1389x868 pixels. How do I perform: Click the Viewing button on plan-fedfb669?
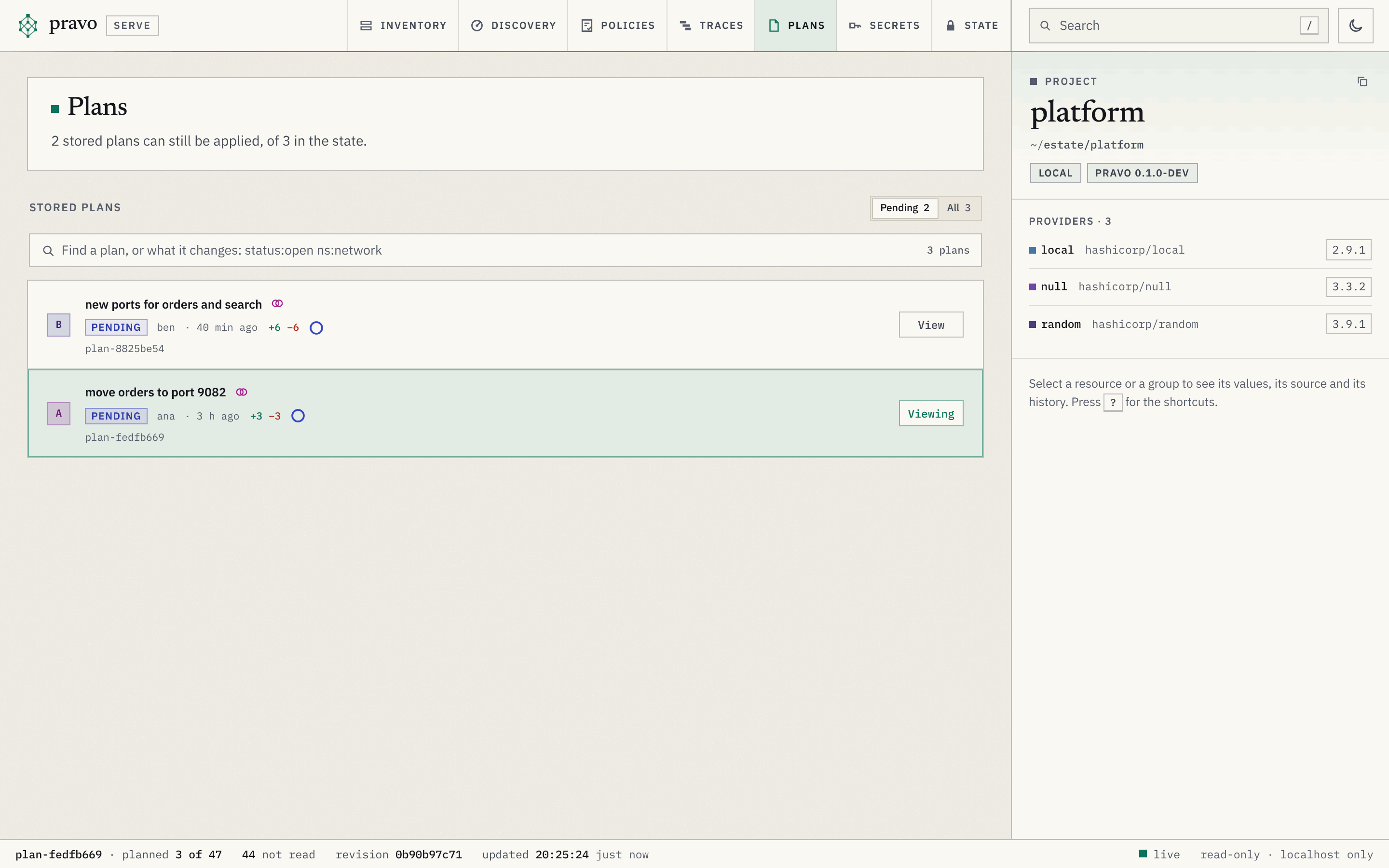(931, 413)
